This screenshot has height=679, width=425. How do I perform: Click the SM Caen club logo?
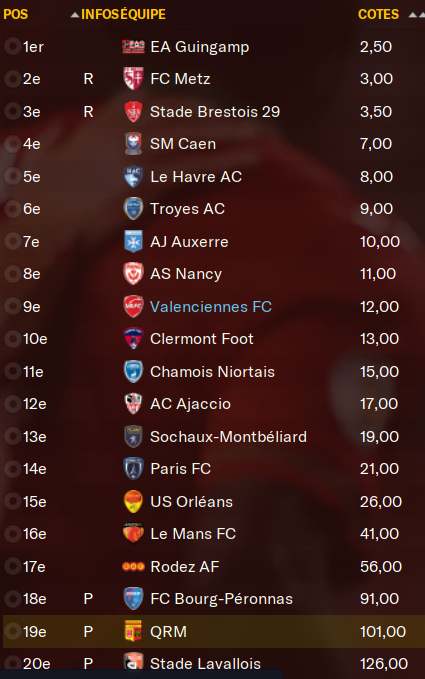(133, 144)
